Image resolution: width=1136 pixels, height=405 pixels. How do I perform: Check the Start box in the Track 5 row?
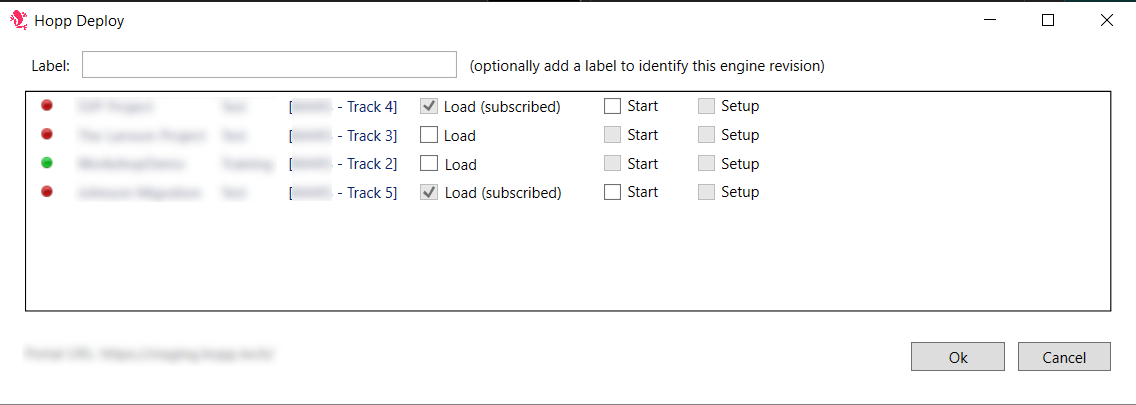point(613,192)
